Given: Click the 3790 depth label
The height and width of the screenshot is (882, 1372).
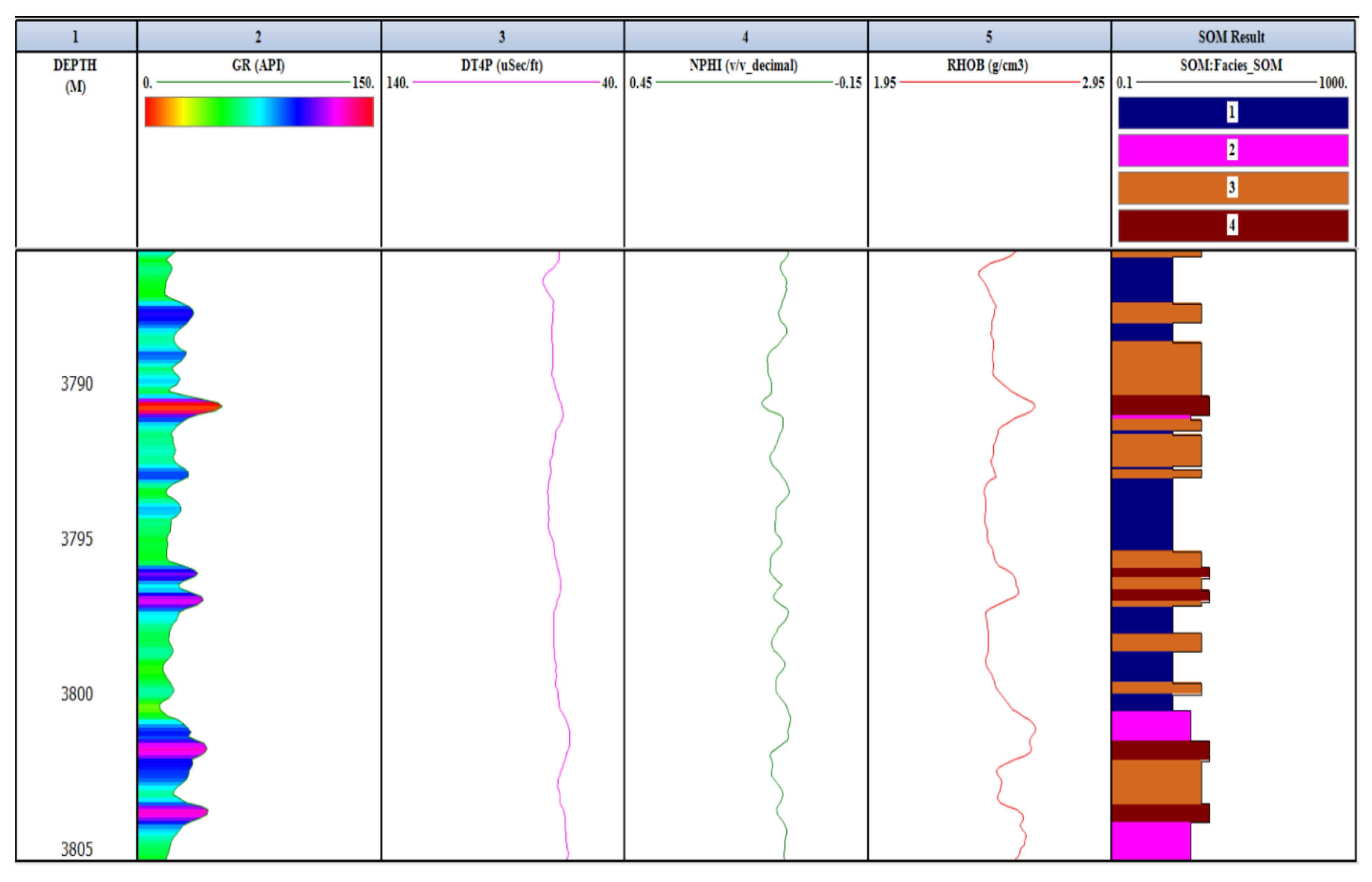Looking at the screenshot, I should tap(77, 384).
